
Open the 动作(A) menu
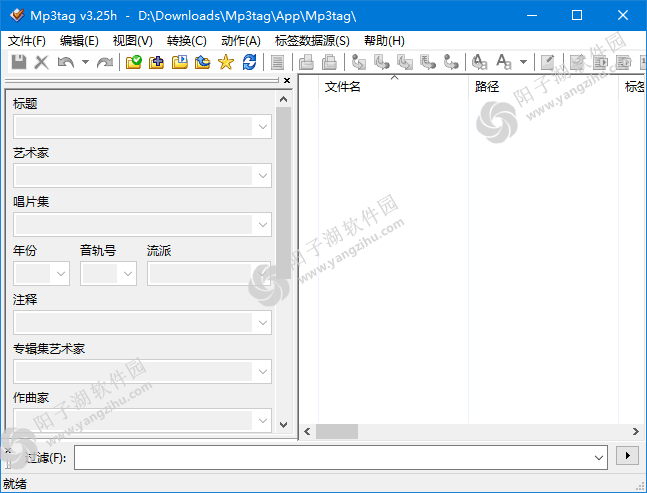241,41
